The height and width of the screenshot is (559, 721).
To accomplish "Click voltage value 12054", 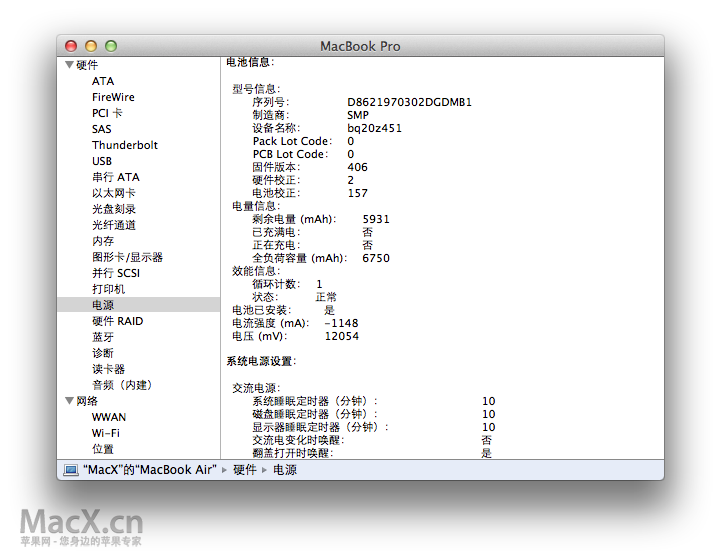I will click(x=342, y=337).
